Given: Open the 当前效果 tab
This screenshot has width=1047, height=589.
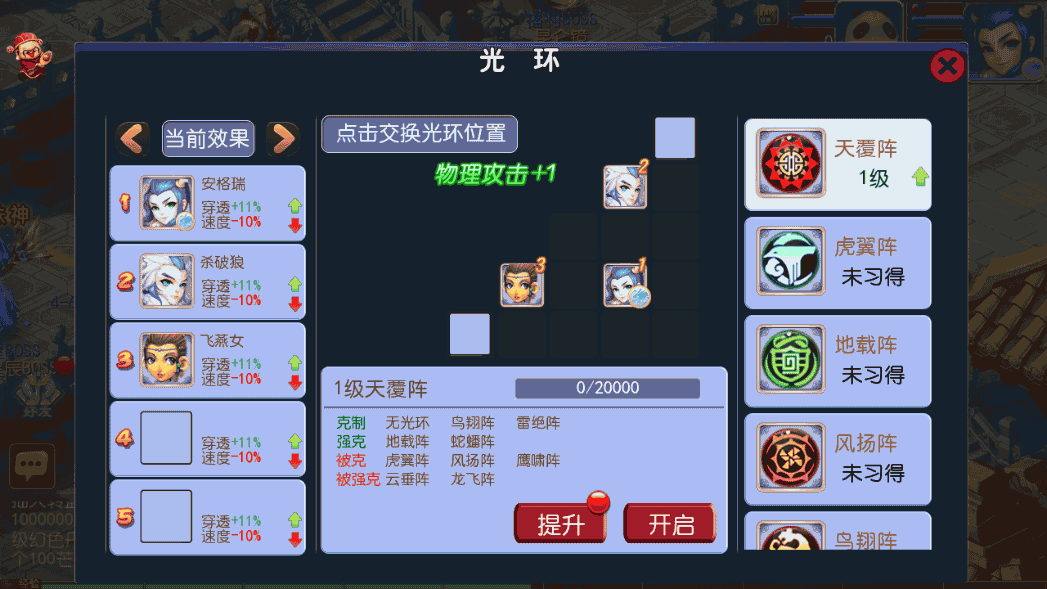Looking at the screenshot, I should [x=208, y=138].
